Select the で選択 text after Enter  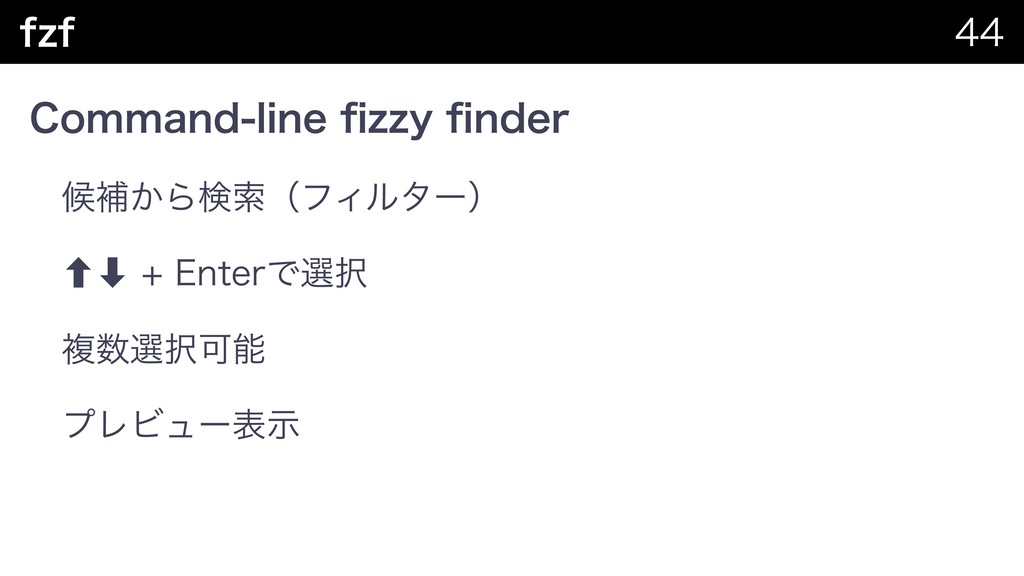pyautogui.click(x=317, y=273)
